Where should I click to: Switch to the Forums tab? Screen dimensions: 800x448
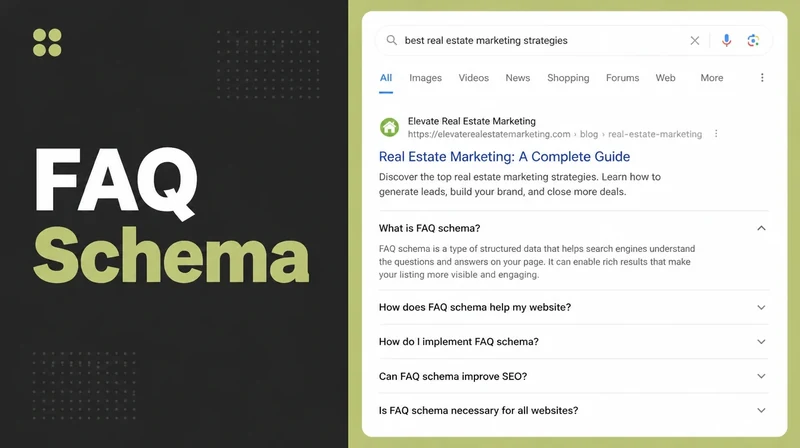pyautogui.click(x=622, y=78)
